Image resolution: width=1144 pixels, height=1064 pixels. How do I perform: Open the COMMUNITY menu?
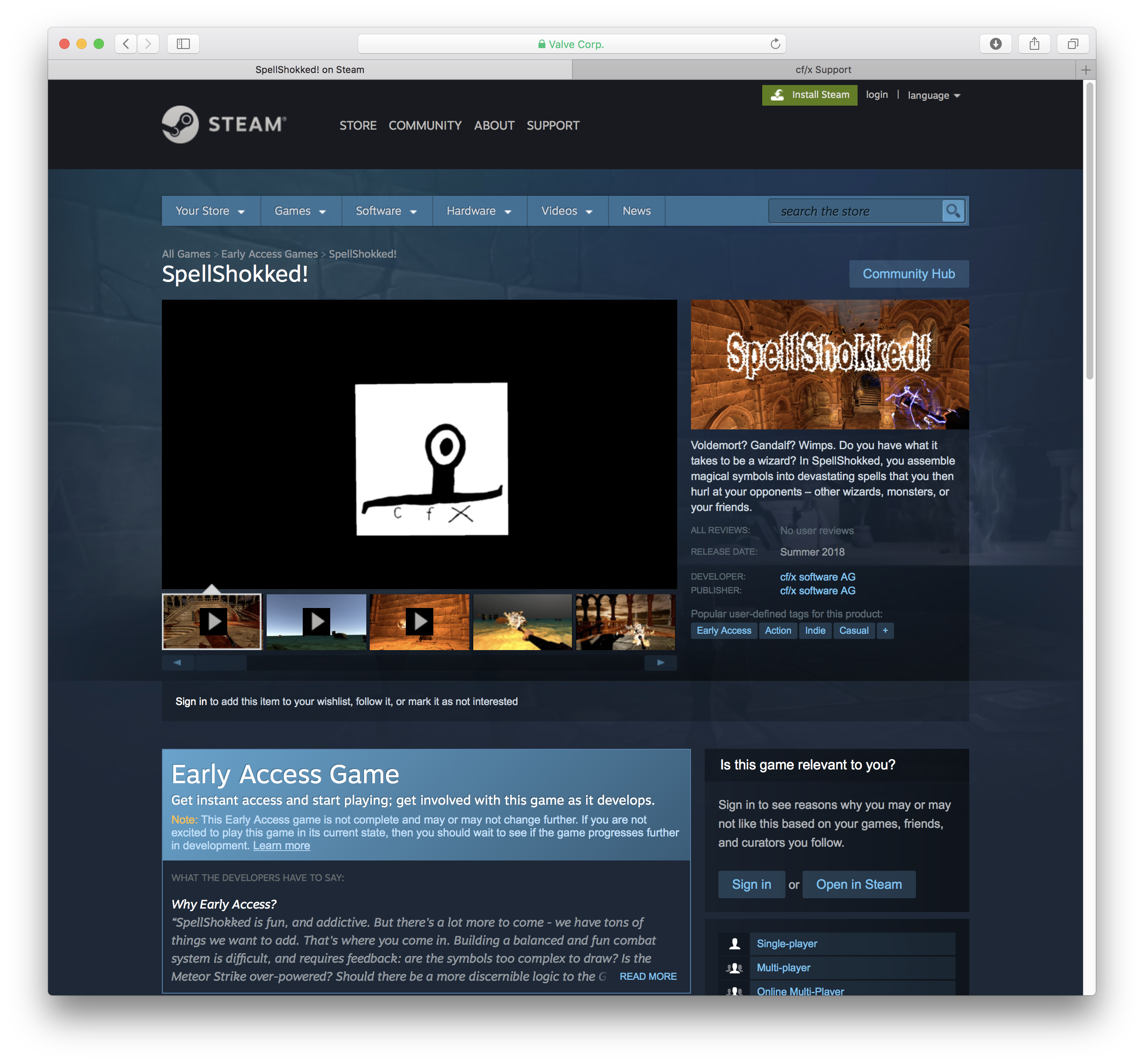click(x=425, y=125)
